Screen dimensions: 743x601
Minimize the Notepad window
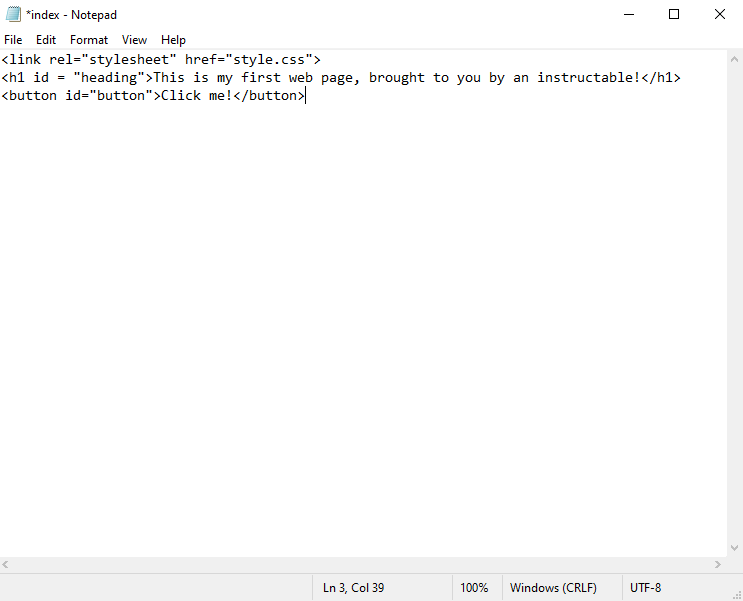click(x=629, y=15)
